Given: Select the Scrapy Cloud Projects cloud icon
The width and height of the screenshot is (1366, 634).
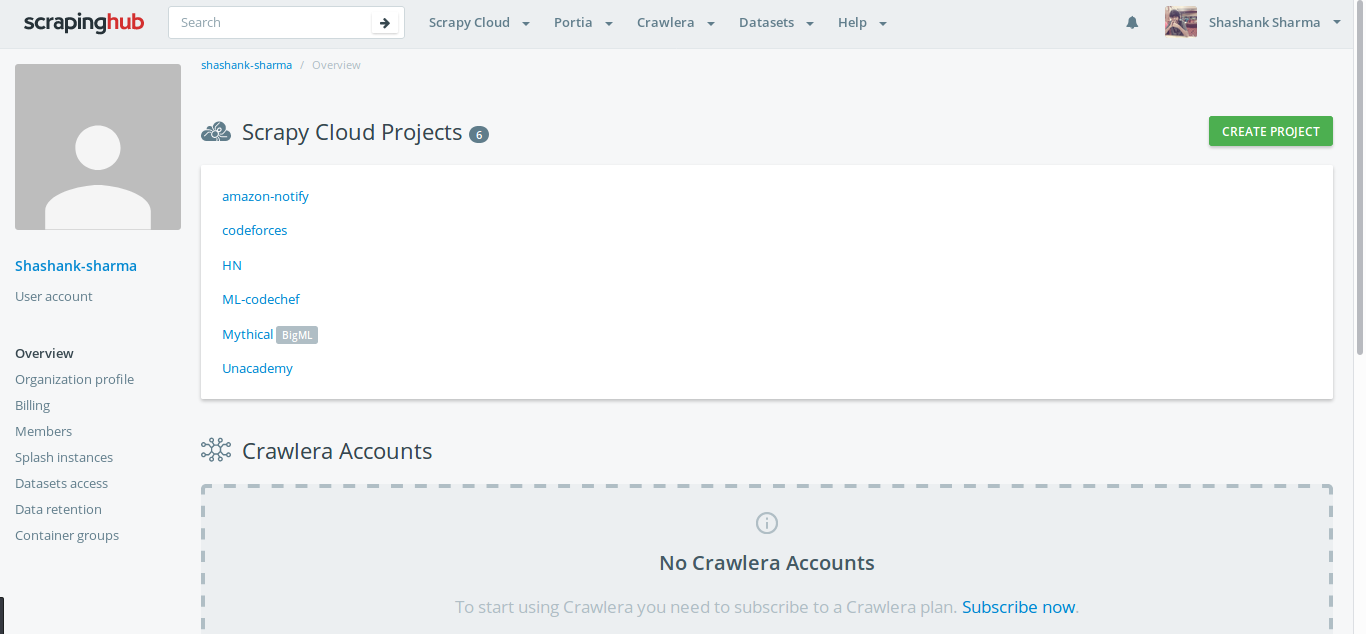Looking at the screenshot, I should point(216,132).
